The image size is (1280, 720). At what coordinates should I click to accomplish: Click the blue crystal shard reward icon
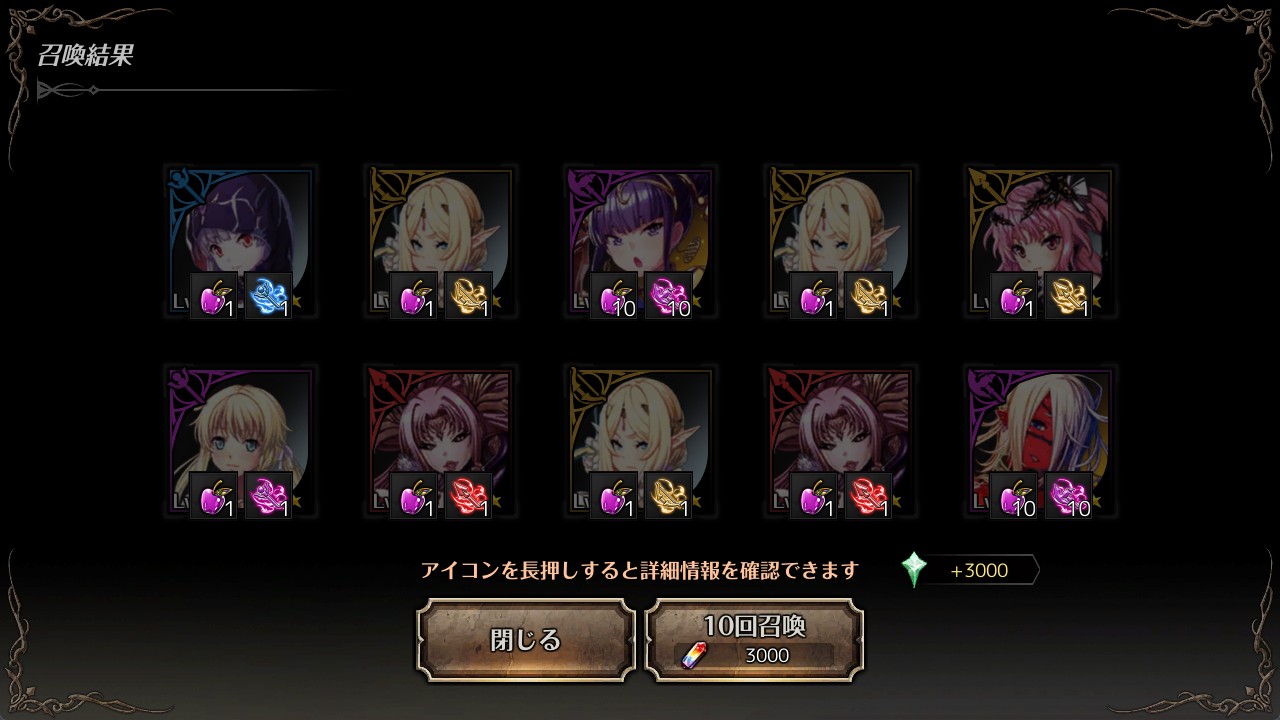(x=268, y=296)
